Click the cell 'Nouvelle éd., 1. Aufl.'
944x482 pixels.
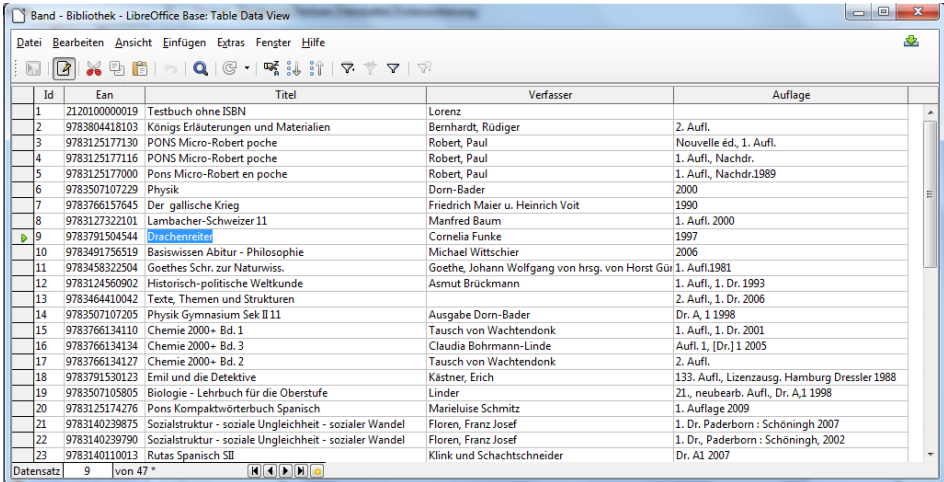coord(791,143)
